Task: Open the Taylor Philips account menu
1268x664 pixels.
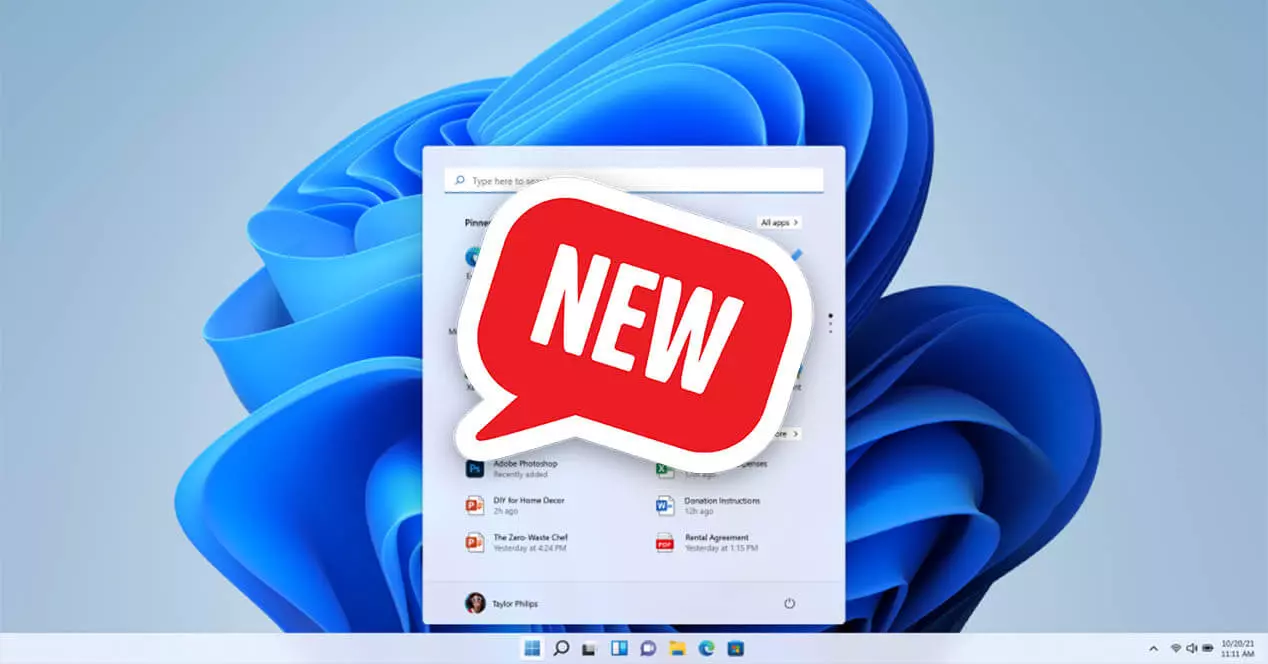Action: coord(505,603)
